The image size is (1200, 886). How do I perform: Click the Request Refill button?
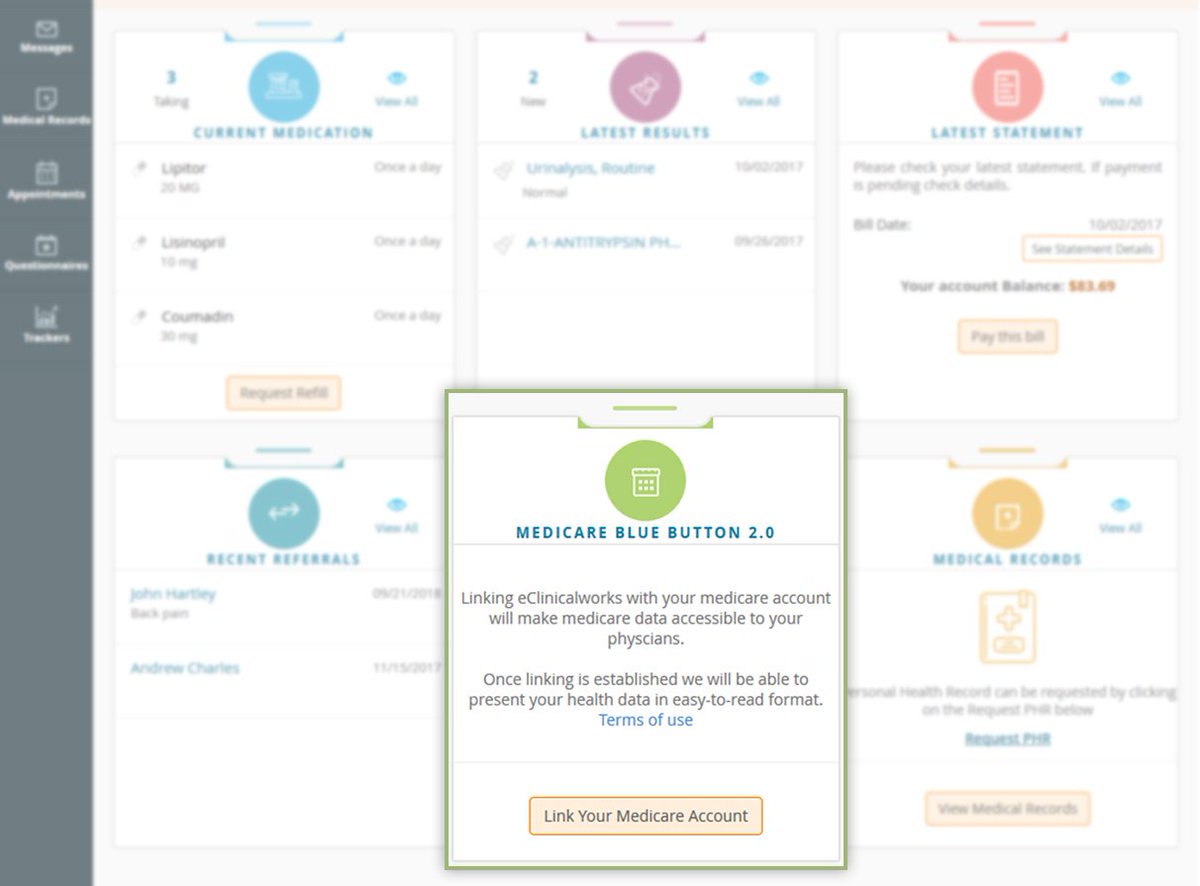(284, 393)
